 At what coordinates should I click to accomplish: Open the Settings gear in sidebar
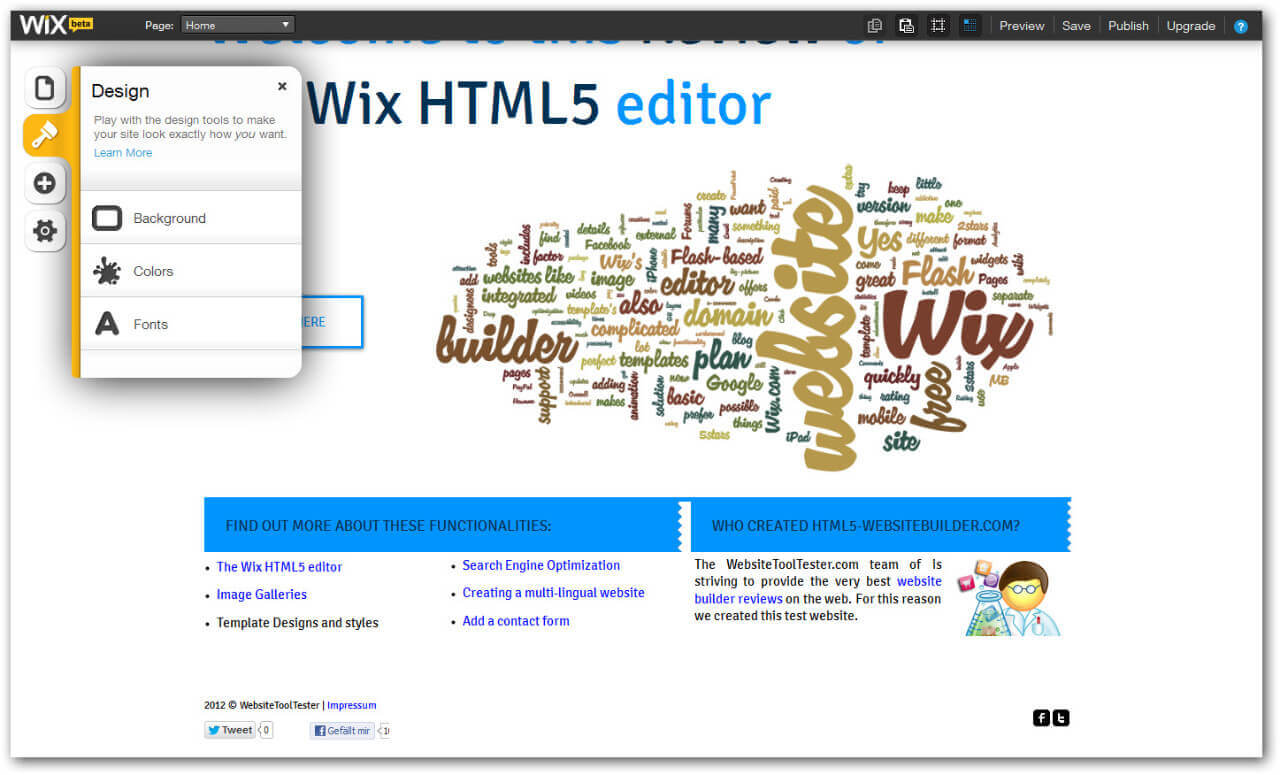point(45,231)
